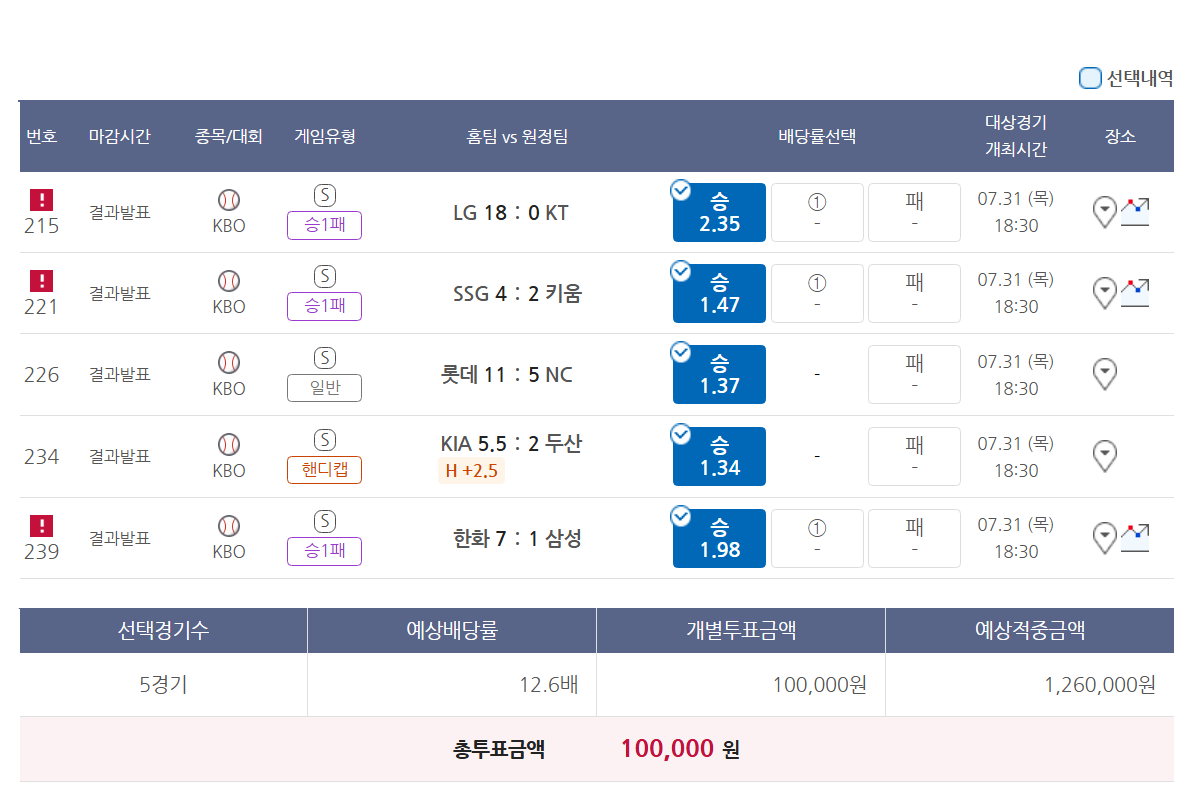Click red alert icon for game 239
This screenshot has width=1187, height=800.
(41, 526)
